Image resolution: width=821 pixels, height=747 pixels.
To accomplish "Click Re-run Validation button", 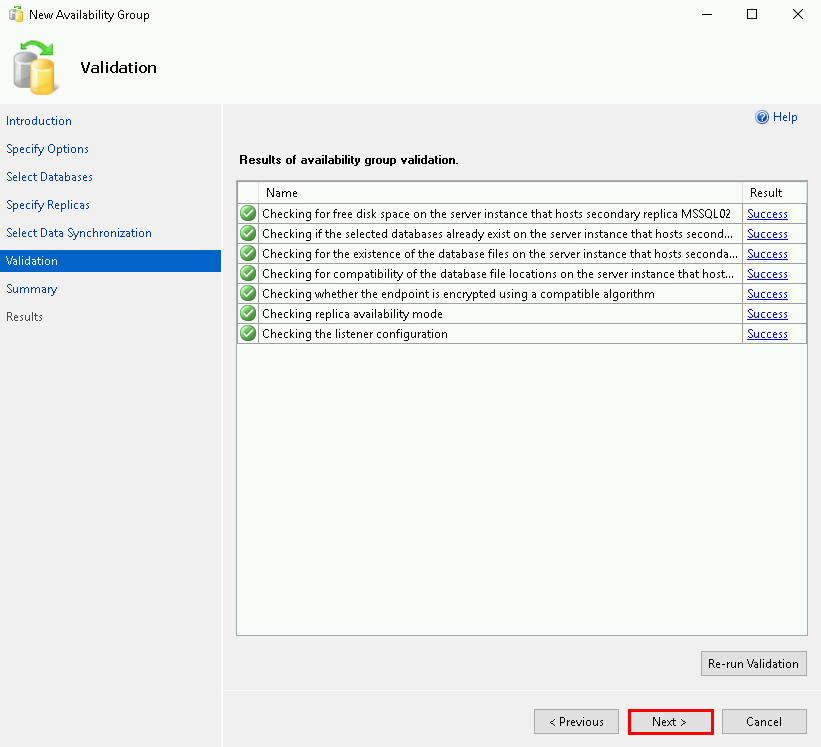I will pos(753,663).
